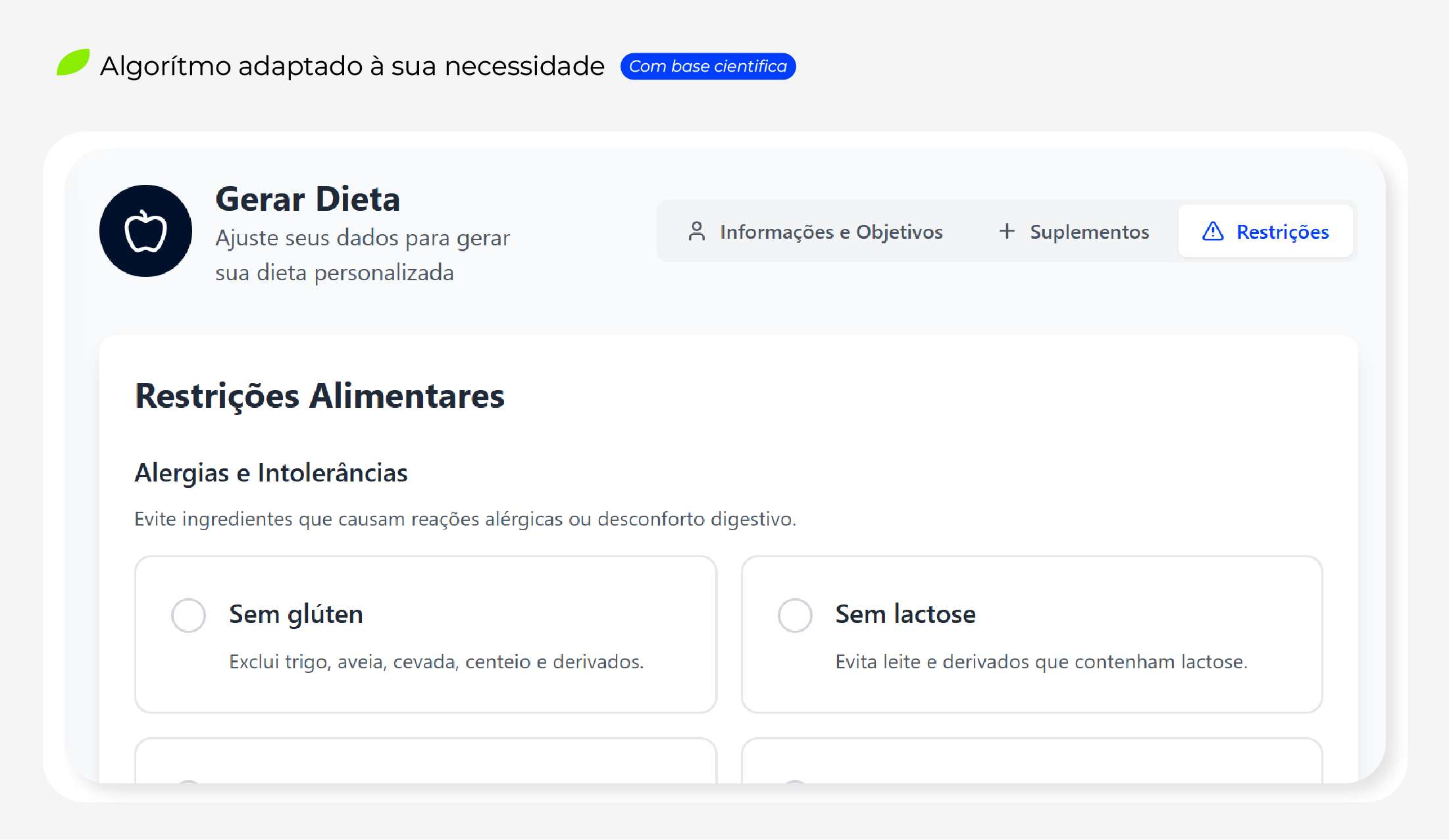This screenshot has width=1449, height=840.
Task: Click the green leaf logo icon
Action: click(x=73, y=62)
